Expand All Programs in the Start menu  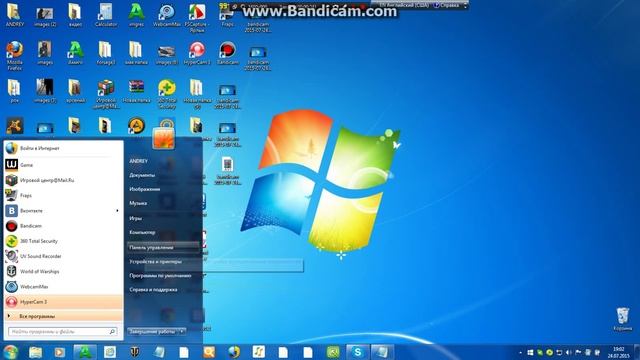(x=63, y=316)
